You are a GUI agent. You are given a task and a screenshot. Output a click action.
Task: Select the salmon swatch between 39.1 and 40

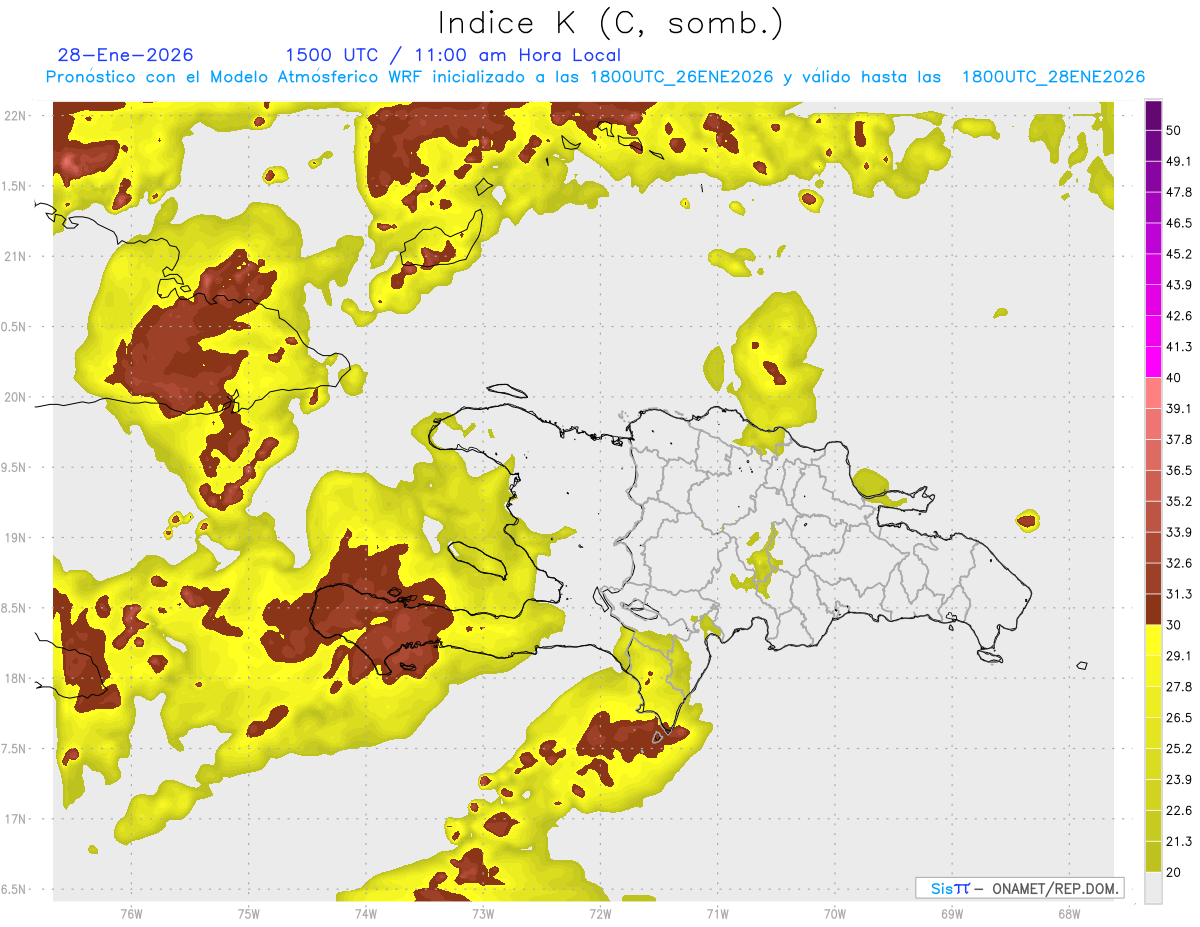coord(1153,393)
